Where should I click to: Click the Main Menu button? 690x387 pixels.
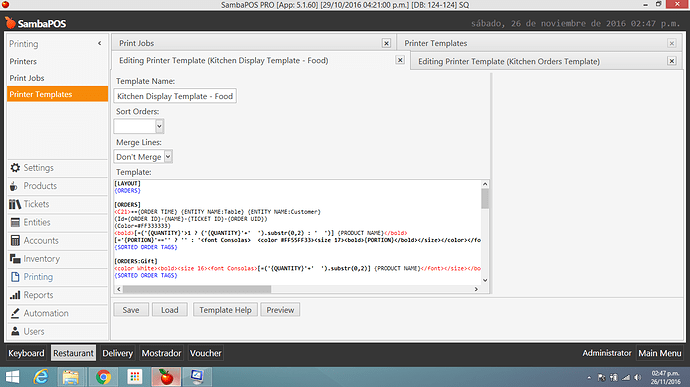point(660,353)
